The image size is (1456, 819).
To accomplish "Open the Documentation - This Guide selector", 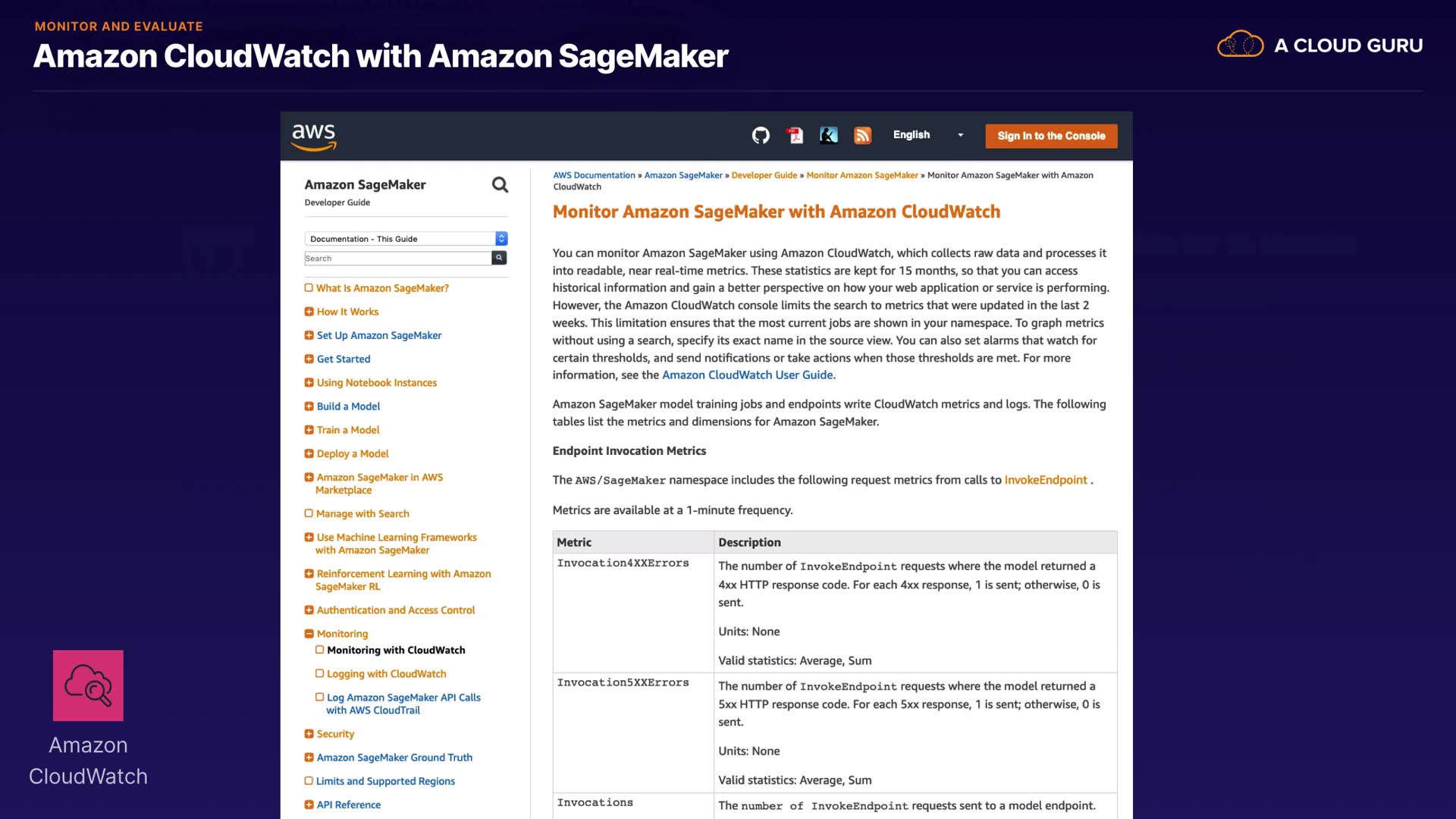I will pos(406,239).
